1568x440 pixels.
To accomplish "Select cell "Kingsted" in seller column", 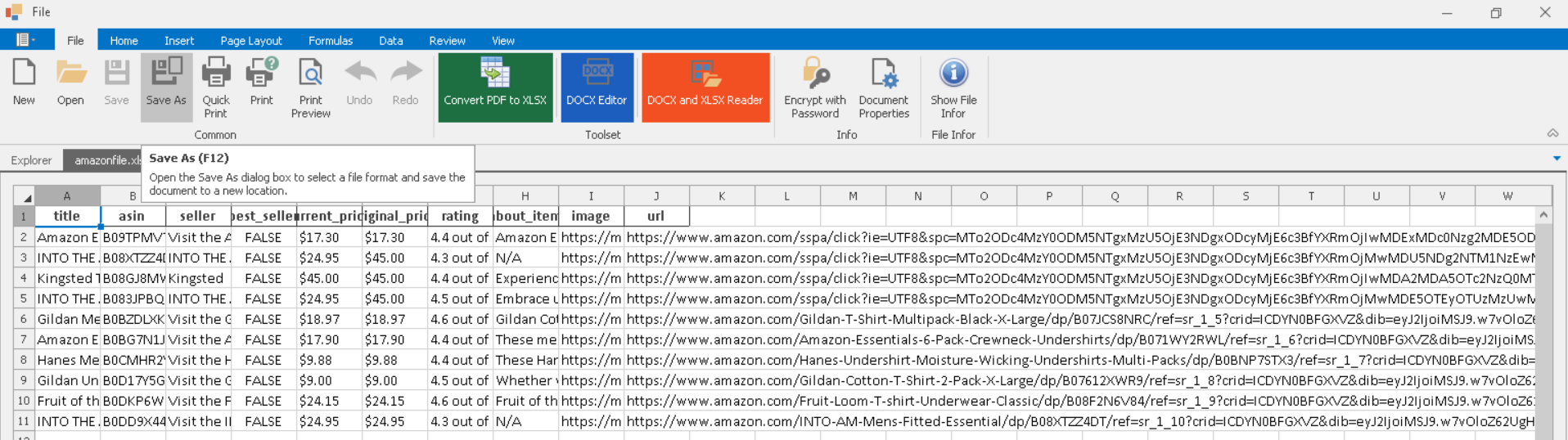I will (198, 278).
